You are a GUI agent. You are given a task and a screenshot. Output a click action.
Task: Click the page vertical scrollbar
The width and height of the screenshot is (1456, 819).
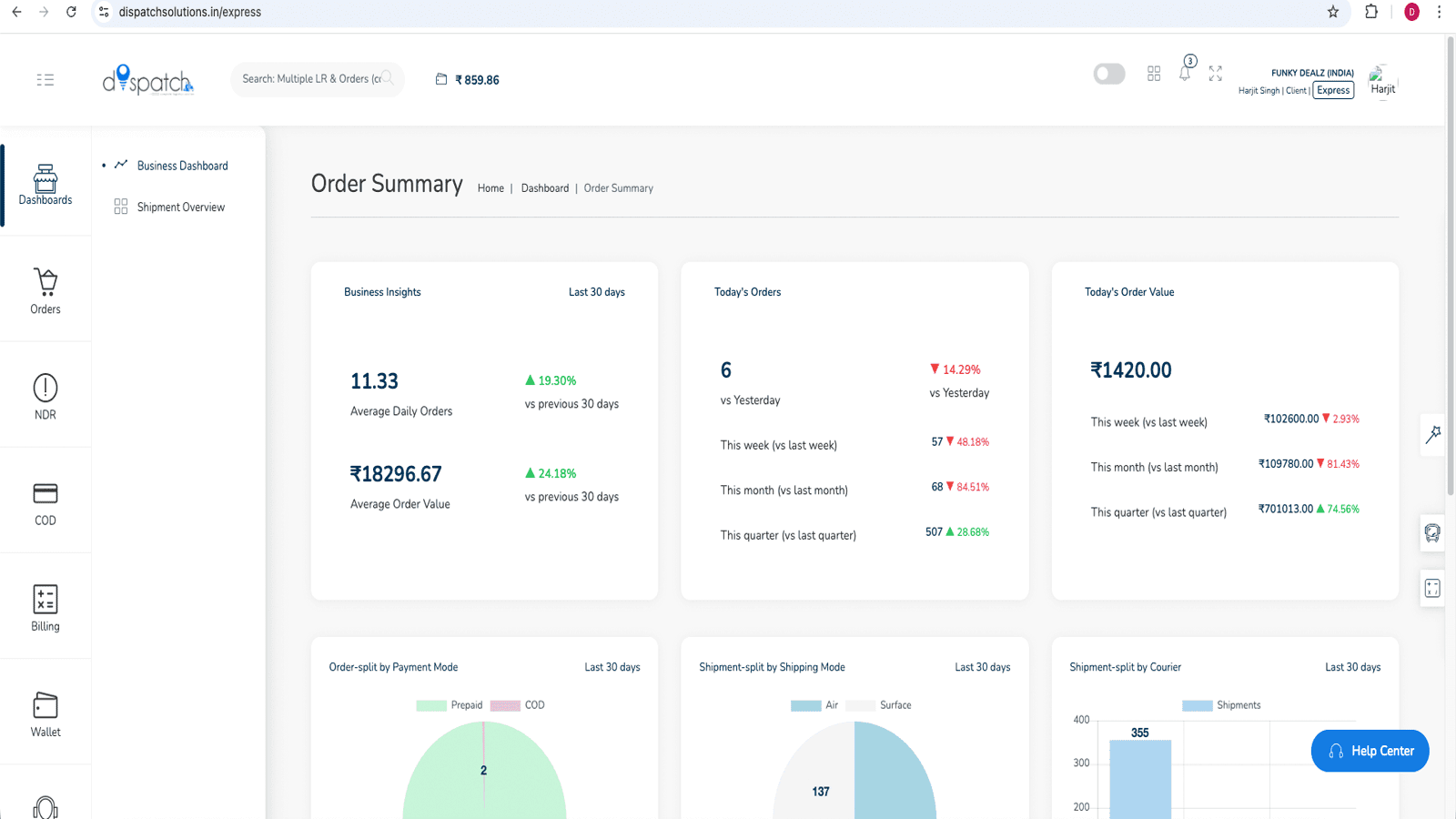pos(1451,266)
